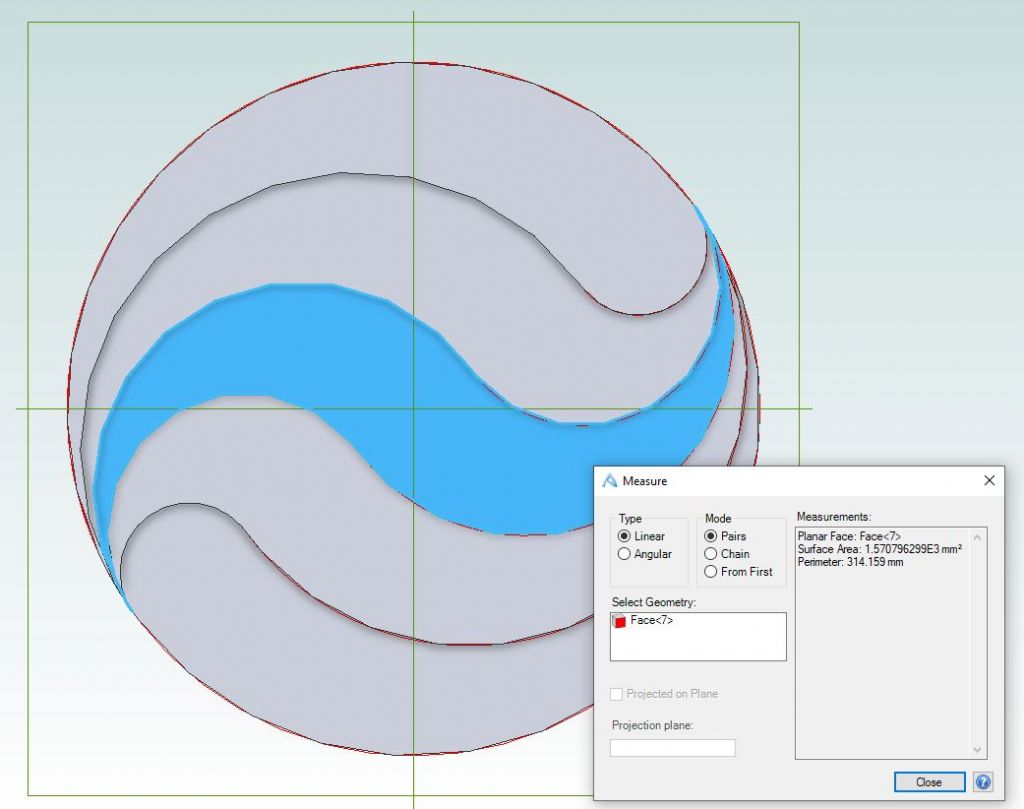Image resolution: width=1024 pixels, height=809 pixels.
Task: Click the X to dismiss Measure dialog
Action: point(989,481)
